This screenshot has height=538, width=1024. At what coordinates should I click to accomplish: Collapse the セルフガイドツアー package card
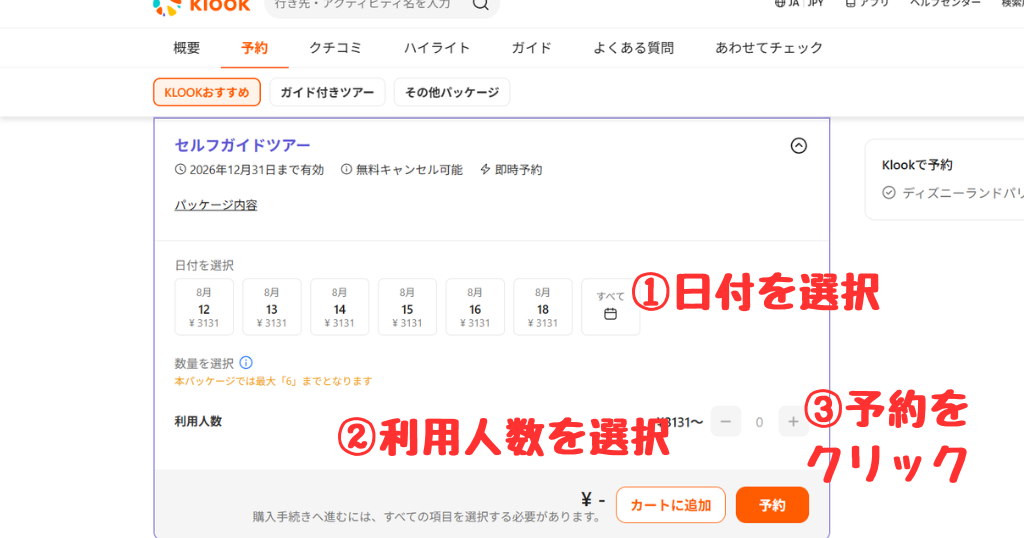pyautogui.click(x=799, y=146)
